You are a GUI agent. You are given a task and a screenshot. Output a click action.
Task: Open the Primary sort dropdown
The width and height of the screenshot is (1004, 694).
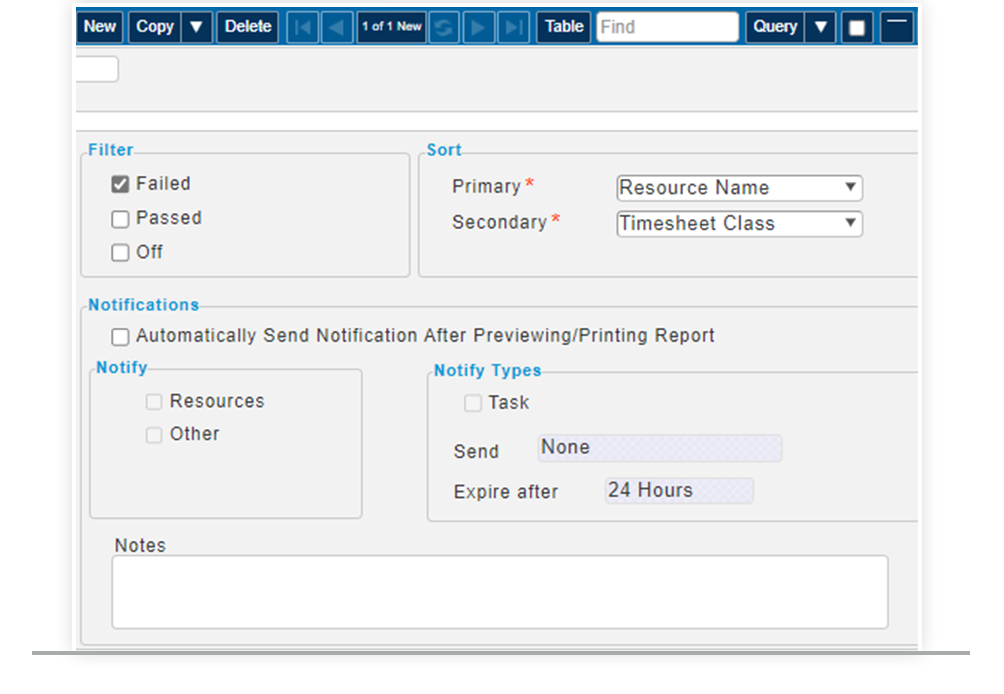[850, 188]
